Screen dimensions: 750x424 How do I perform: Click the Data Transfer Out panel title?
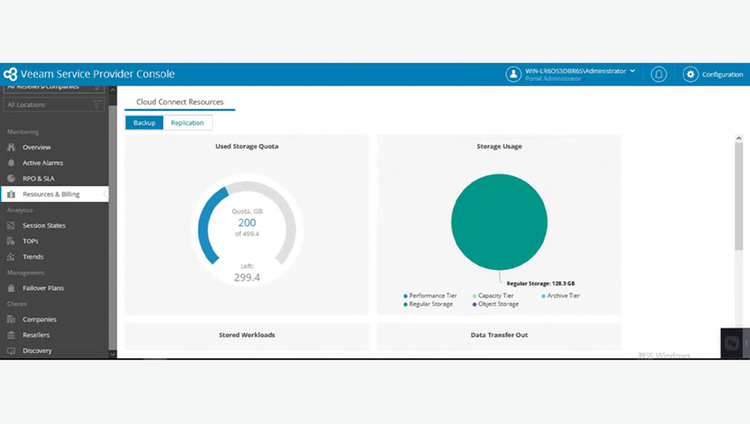coord(499,335)
